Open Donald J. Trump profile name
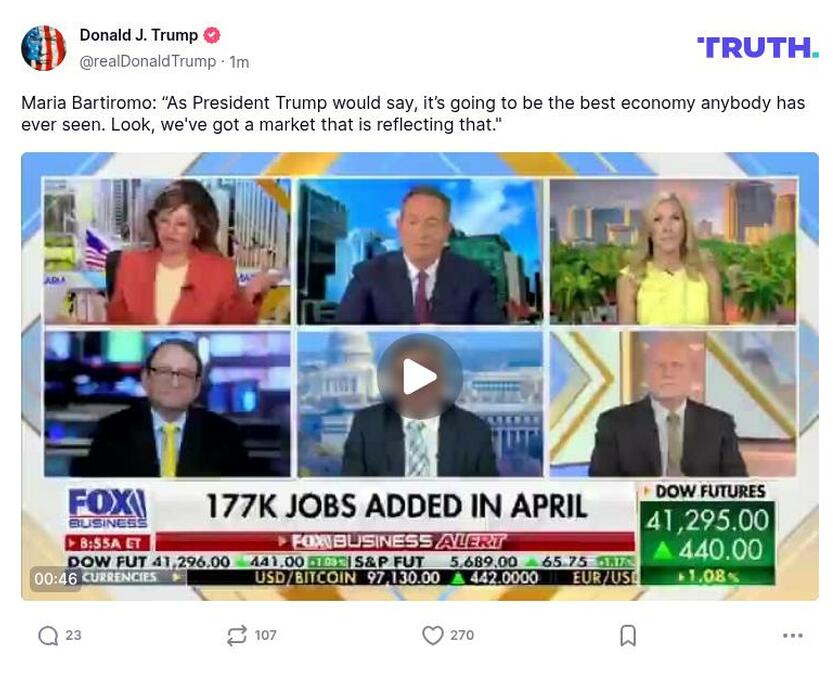This screenshot has width=840, height=674. pyautogui.click(x=139, y=35)
